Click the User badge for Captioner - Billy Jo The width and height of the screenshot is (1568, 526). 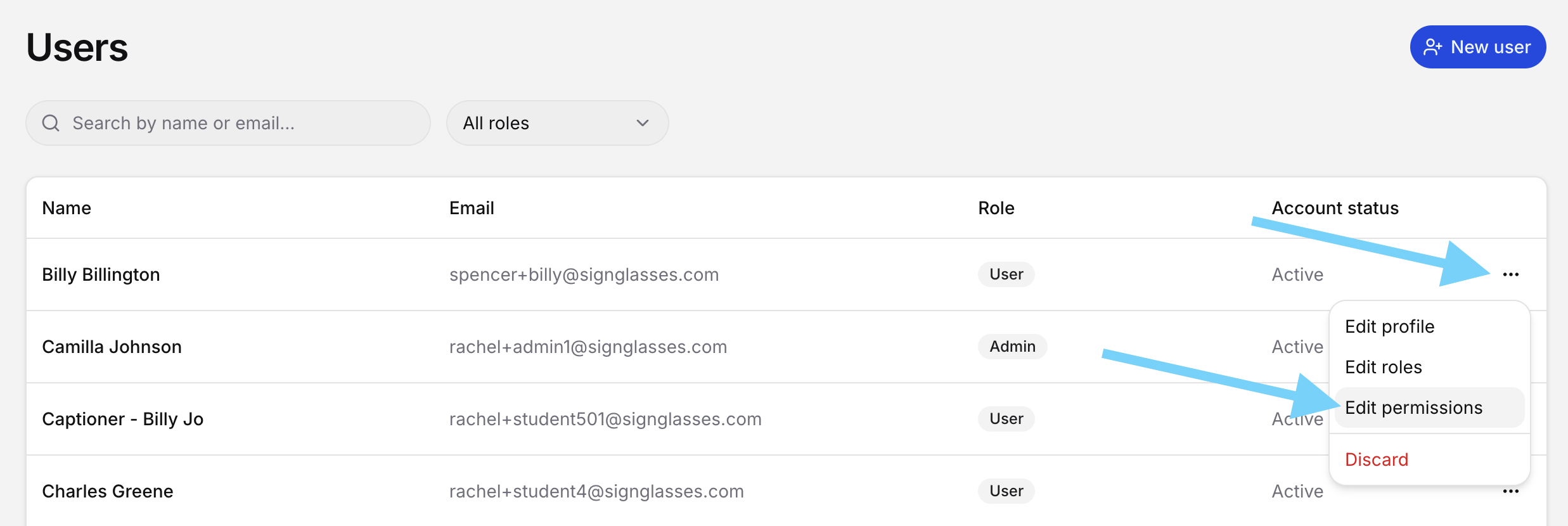coord(1006,419)
